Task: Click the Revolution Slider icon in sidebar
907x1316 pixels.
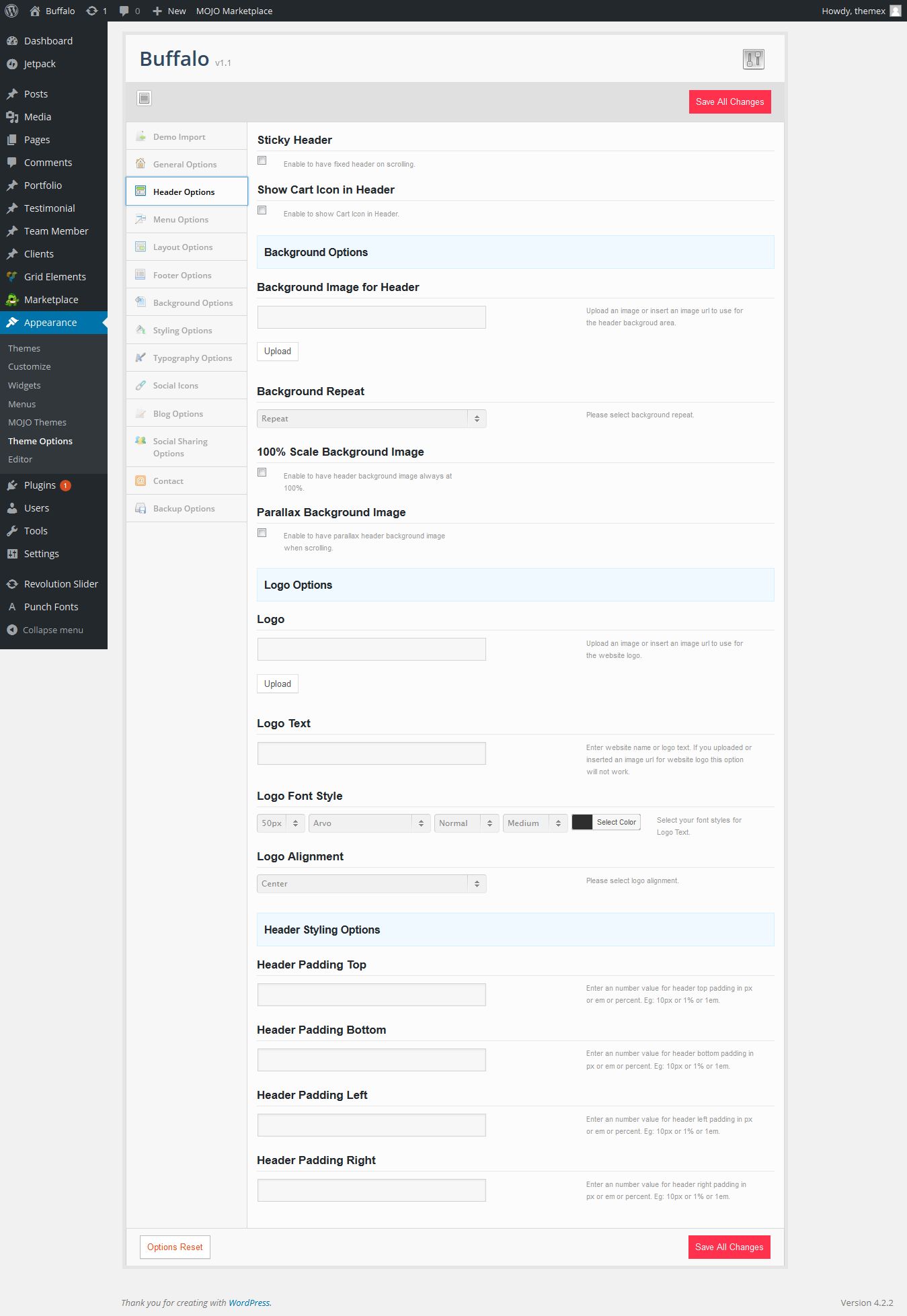Action: point(12,584)
